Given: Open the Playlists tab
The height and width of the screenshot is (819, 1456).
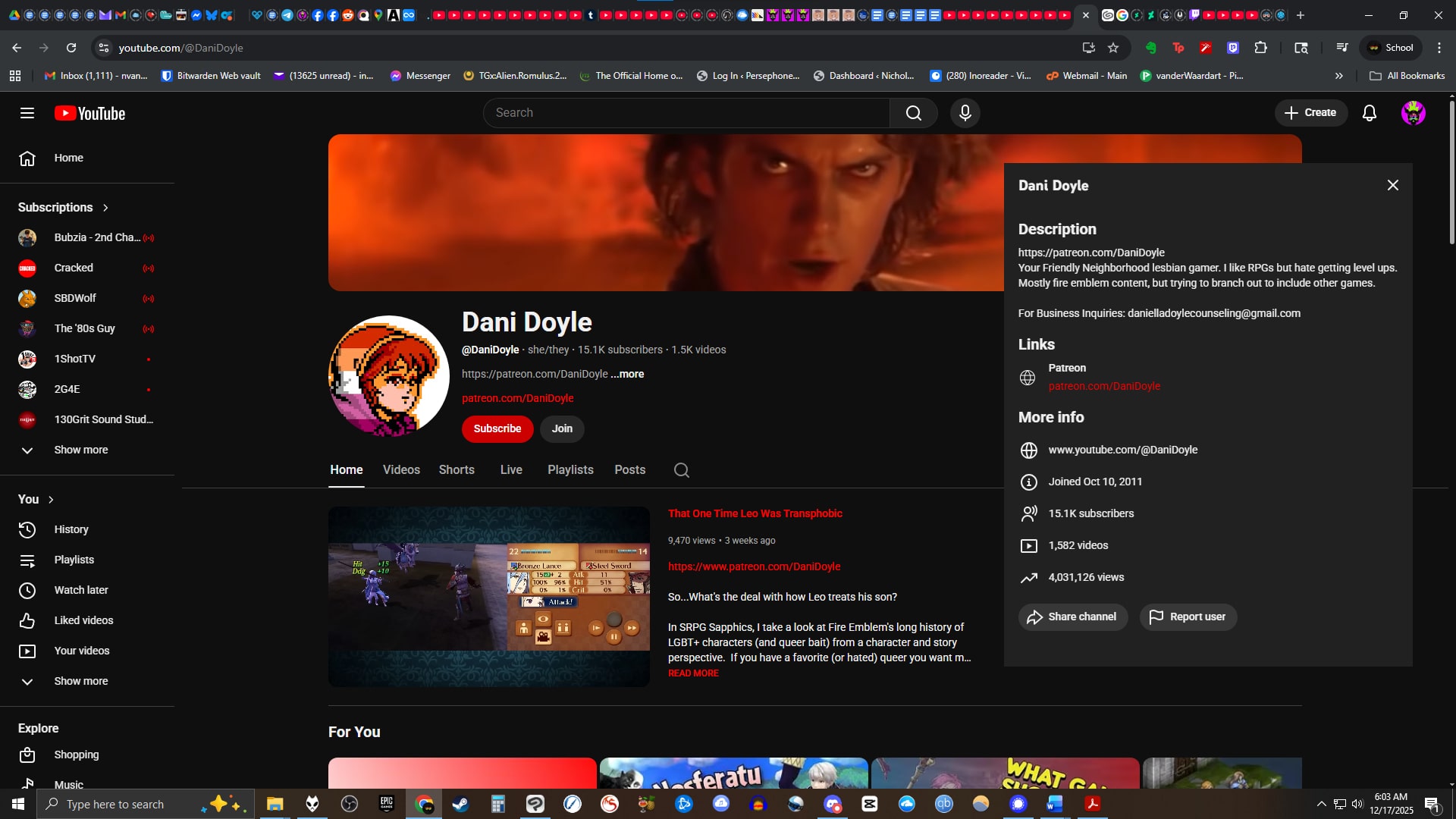Looking at the screenshot, I should (x=570, y=470).
